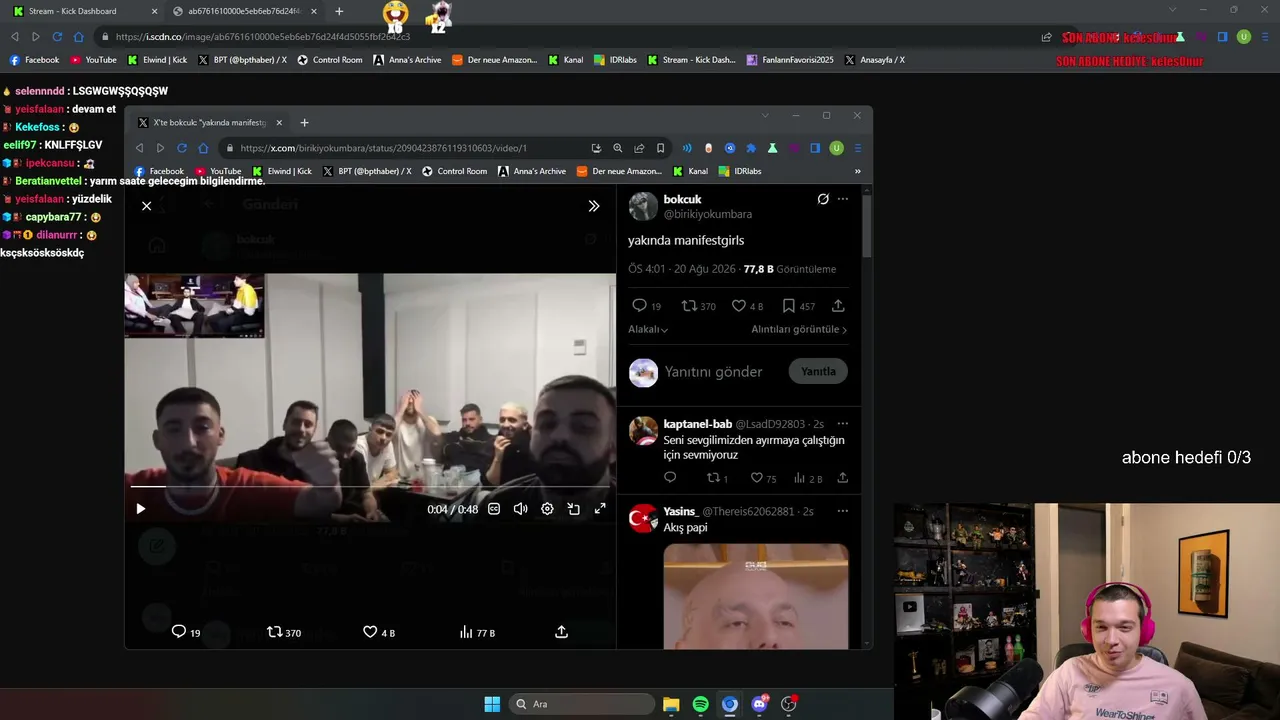Click the taskbar Ara search box

coord(582,704)
